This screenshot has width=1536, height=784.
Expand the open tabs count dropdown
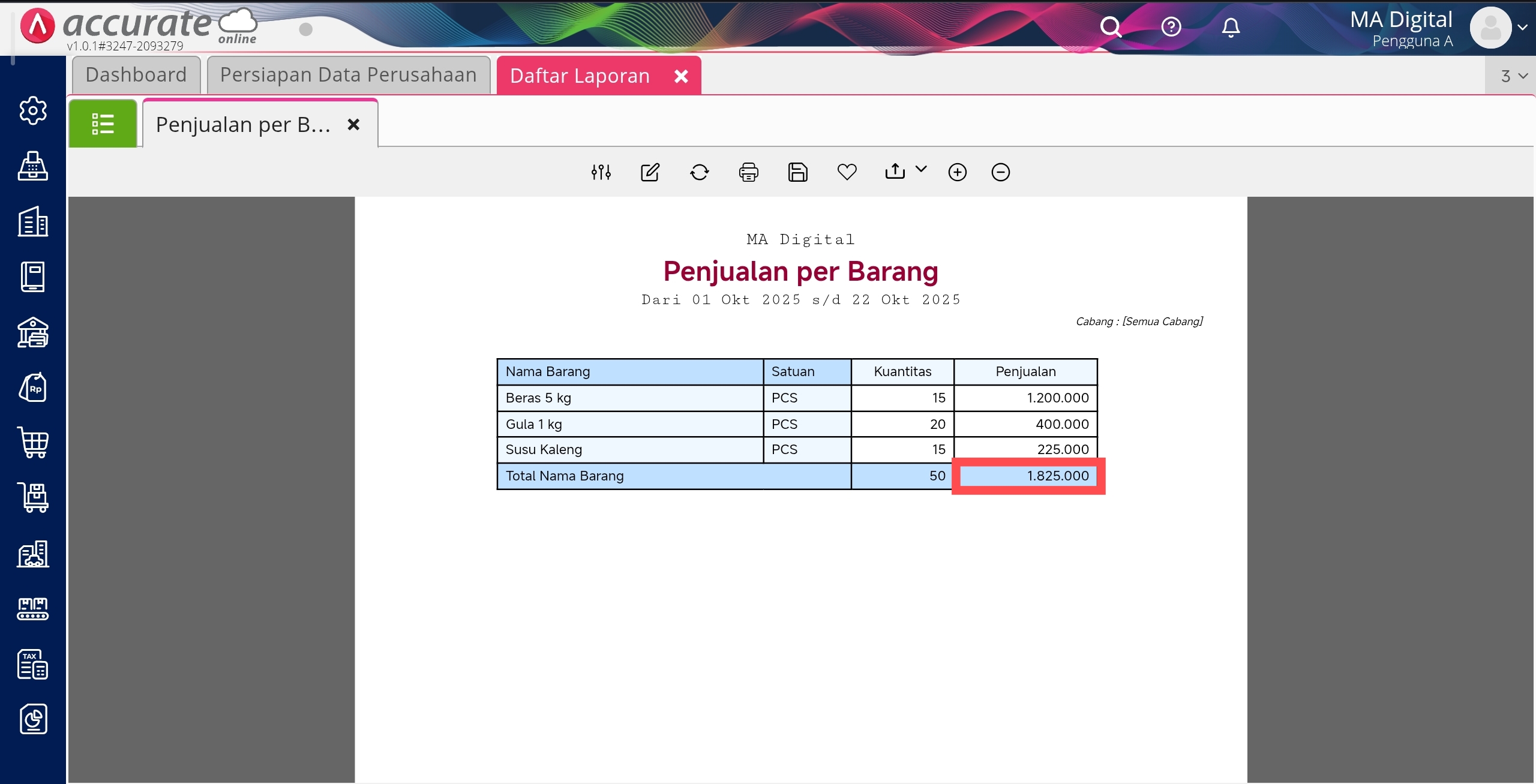[1513, 76]
